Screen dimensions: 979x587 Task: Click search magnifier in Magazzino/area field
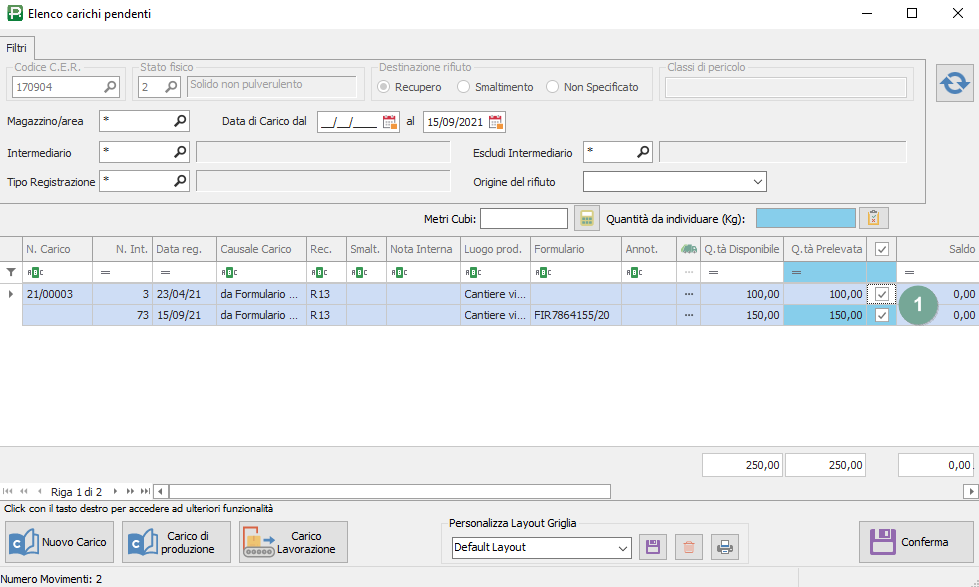click(x=180, y=122)
